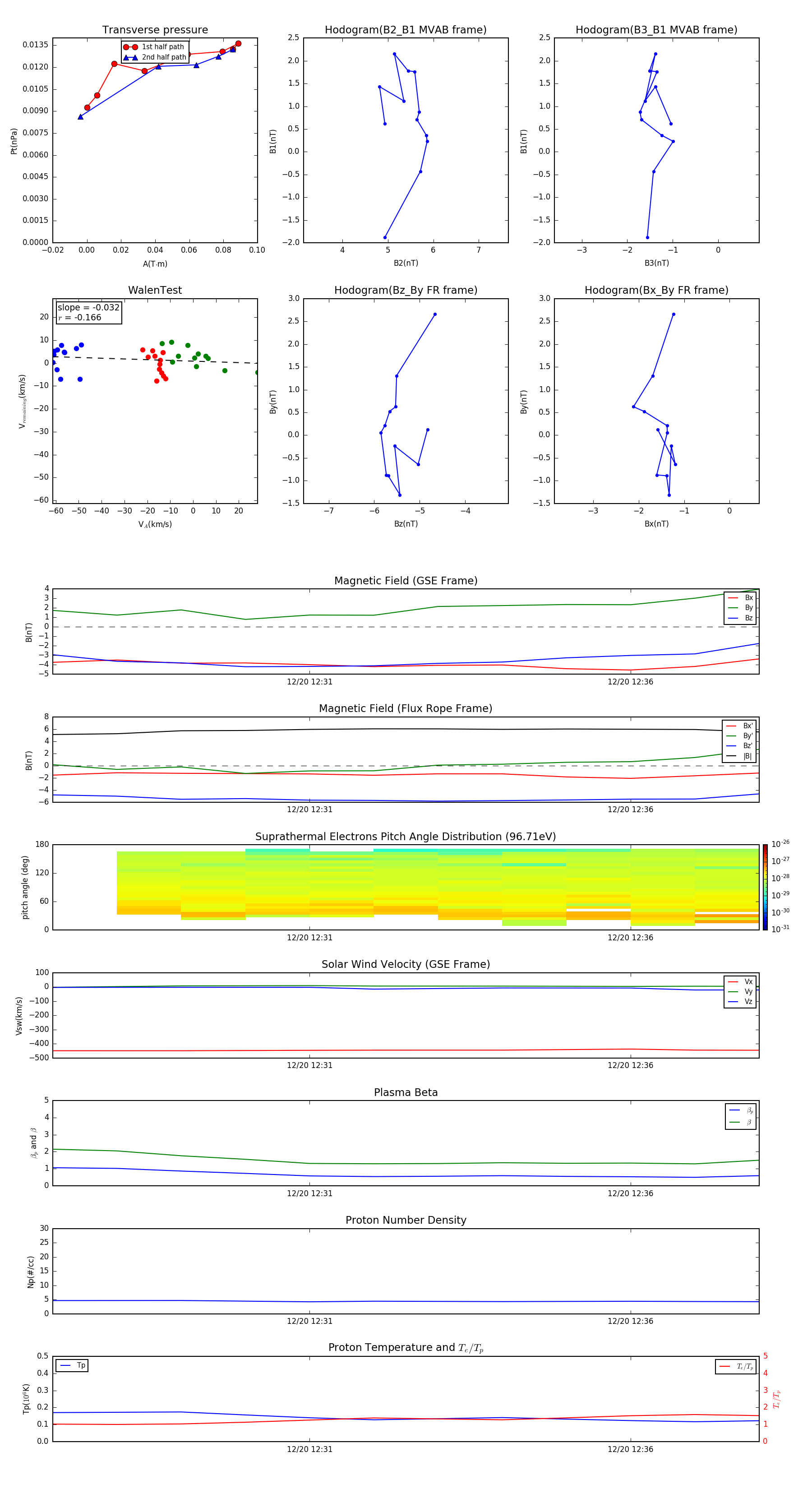Select the Bz' legend entry in Flux Rope panel
The height and width of the screenshot is (1489, 812).
[739, 746]
